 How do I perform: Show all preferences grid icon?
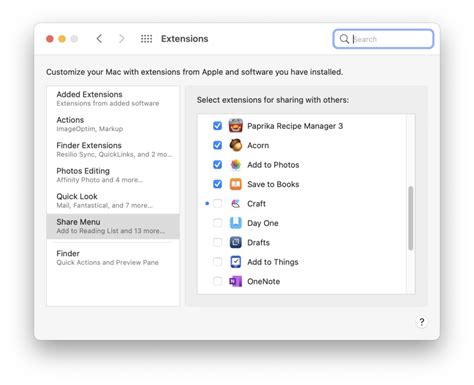[x=146, y=39]
